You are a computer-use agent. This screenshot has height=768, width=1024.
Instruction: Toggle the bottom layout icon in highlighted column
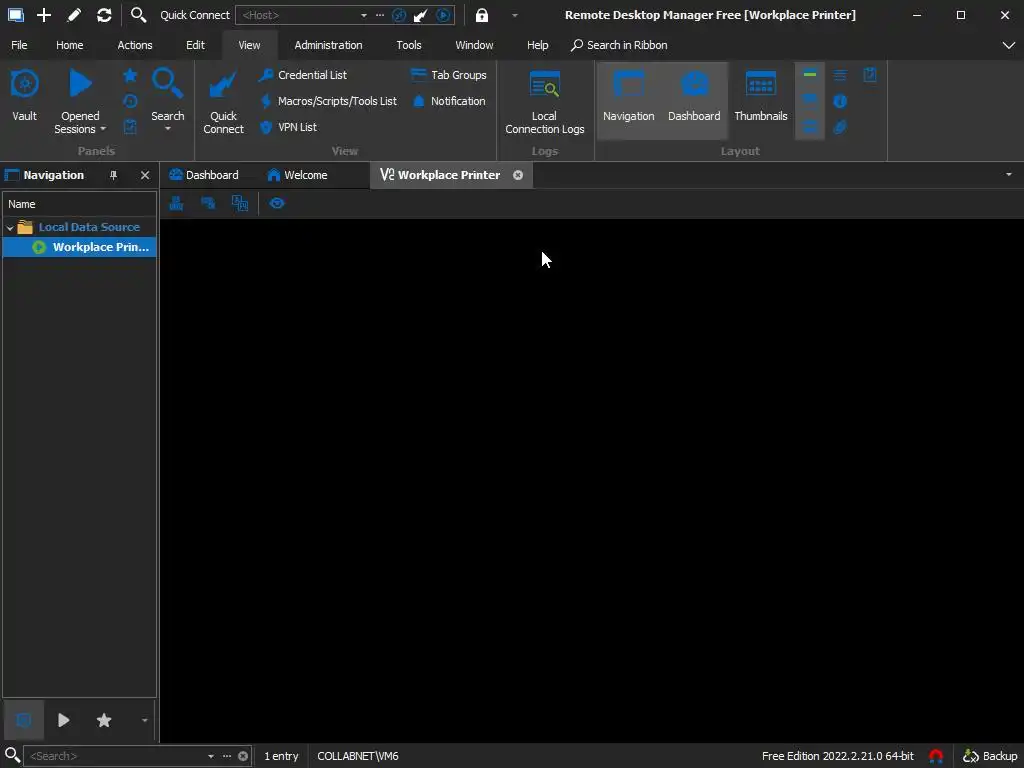pos(810,127)
